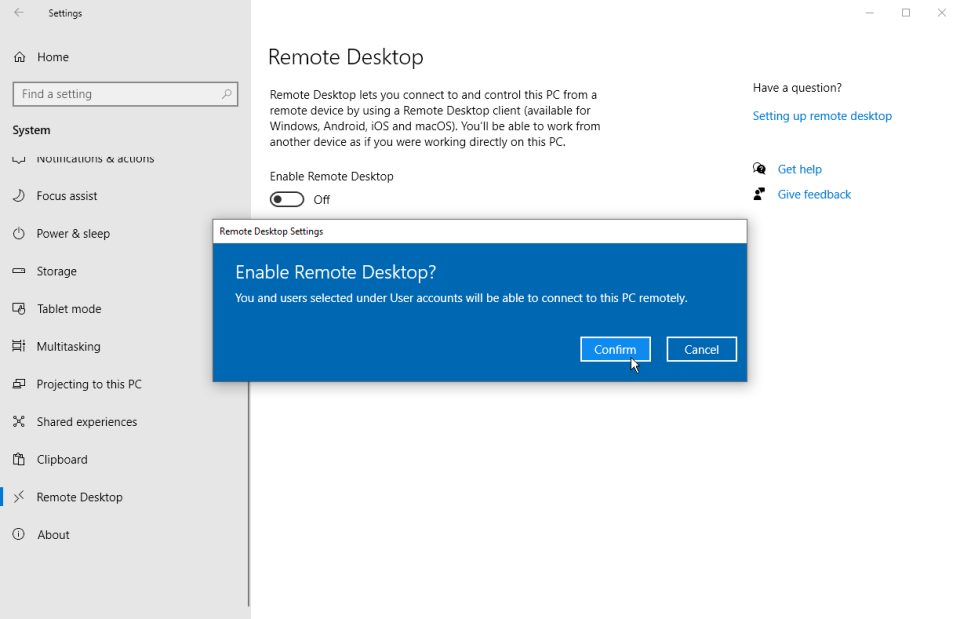Click the Remote Desktop page heading
Screen dimensions: 960x619
pos(345,57)
